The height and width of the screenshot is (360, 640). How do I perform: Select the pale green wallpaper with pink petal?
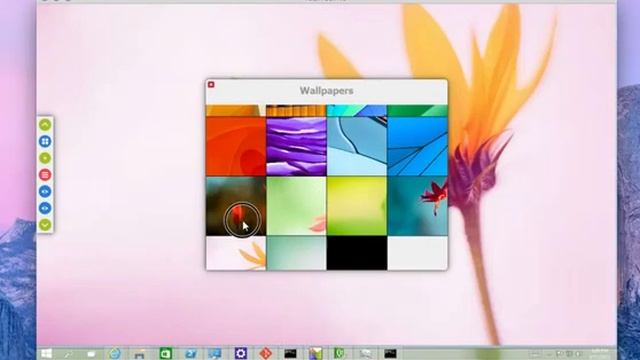[296, 206]
